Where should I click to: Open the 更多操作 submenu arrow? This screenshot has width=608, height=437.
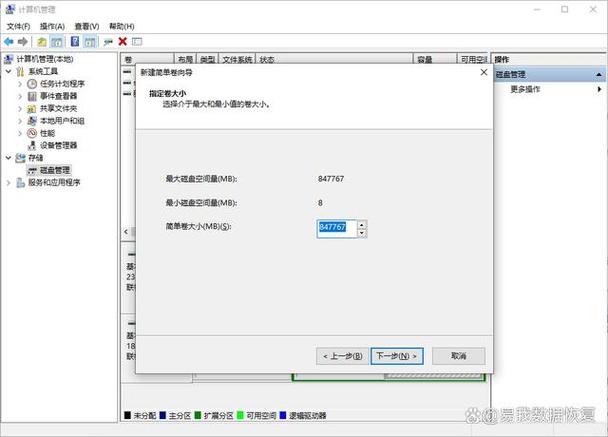(x=599, y=89)
